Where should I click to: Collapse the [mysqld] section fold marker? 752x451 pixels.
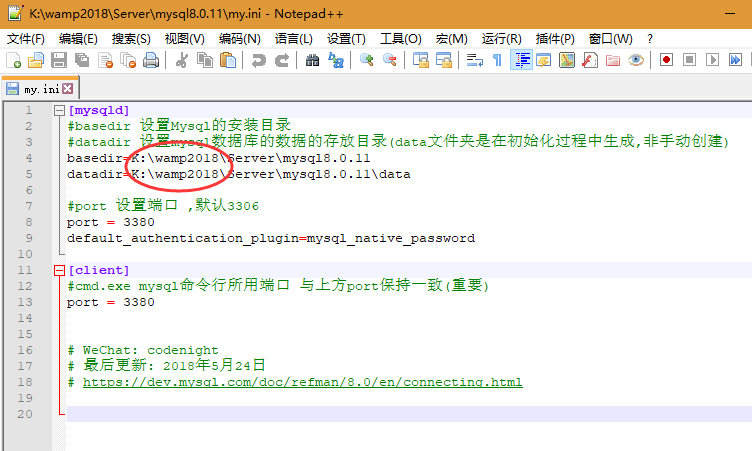[59, 111]
